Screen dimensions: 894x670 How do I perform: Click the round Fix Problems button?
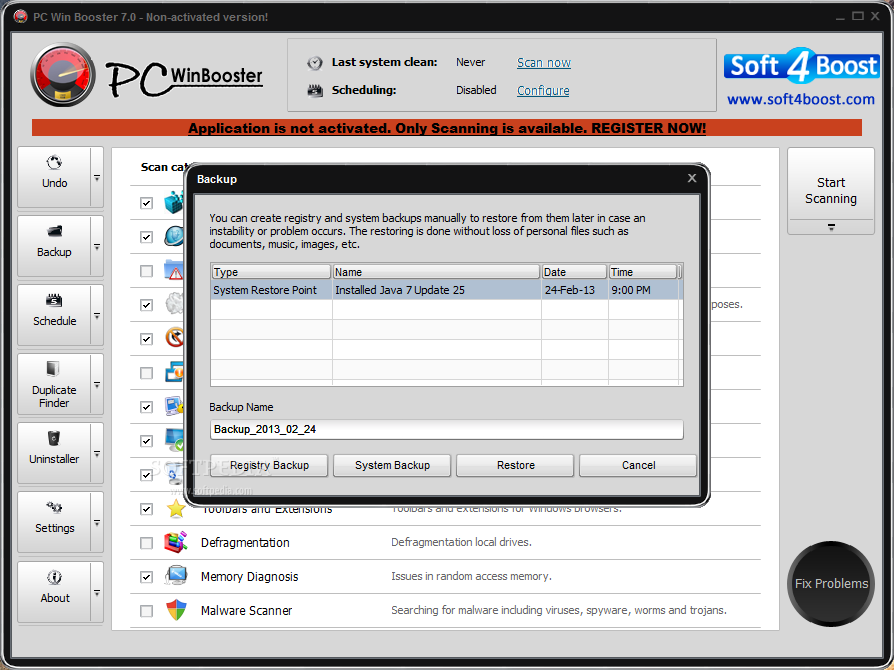pyautogui.click(x=831, y=583)
